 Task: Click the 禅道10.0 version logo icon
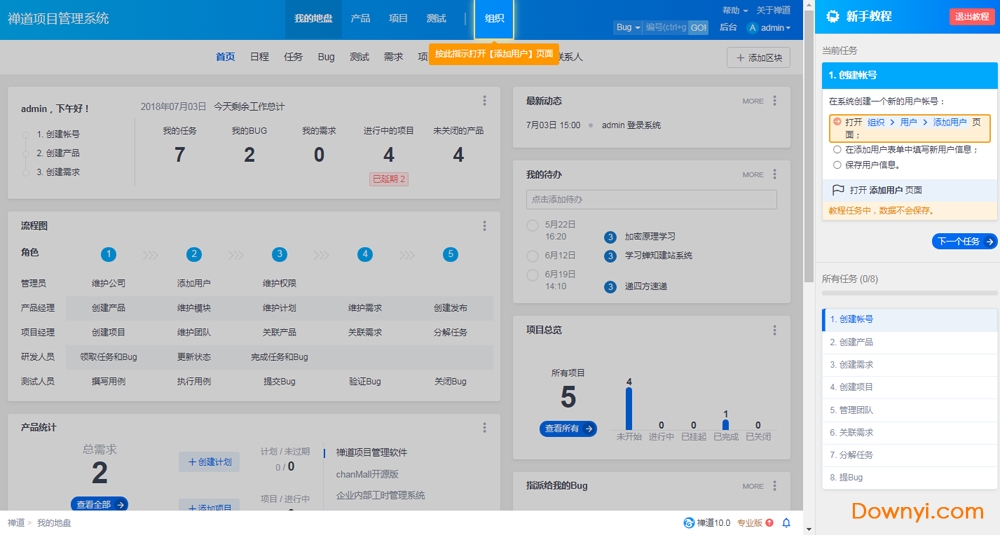click(688, 523)
